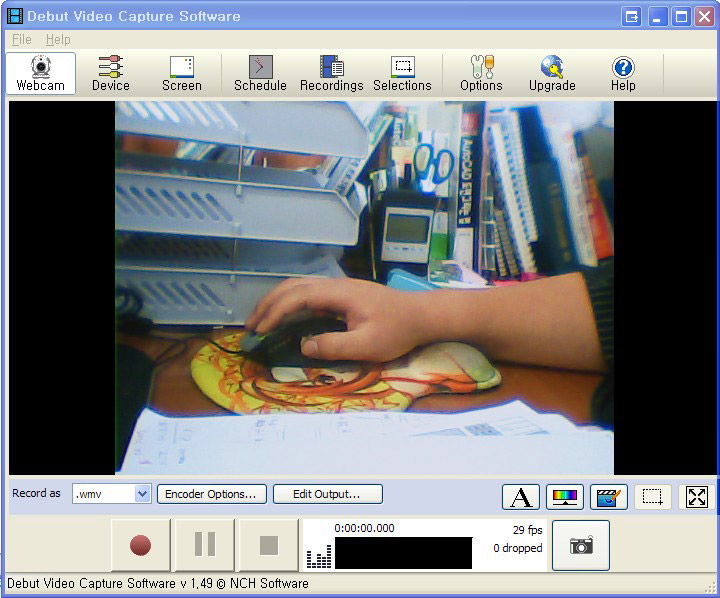Close the Debut Video Capture window
720x598 pixels.
pos(704,17)
